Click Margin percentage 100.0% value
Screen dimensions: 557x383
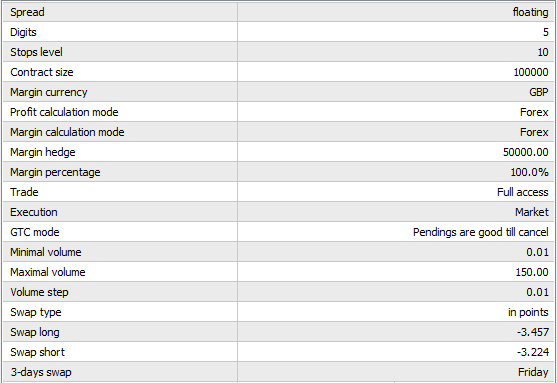point(529,172)
